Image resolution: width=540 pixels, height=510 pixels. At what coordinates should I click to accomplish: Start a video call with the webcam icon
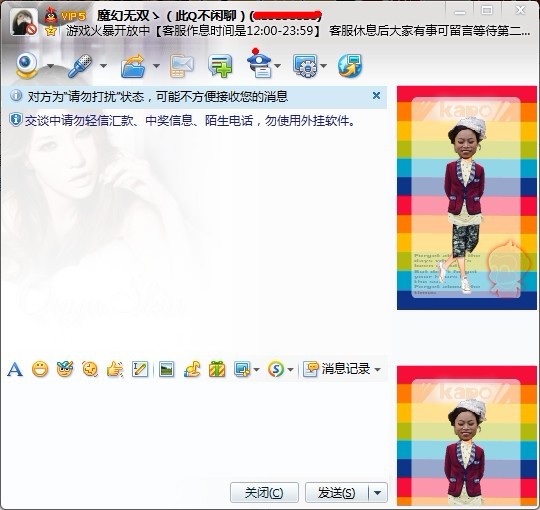[x=27, y=65]
